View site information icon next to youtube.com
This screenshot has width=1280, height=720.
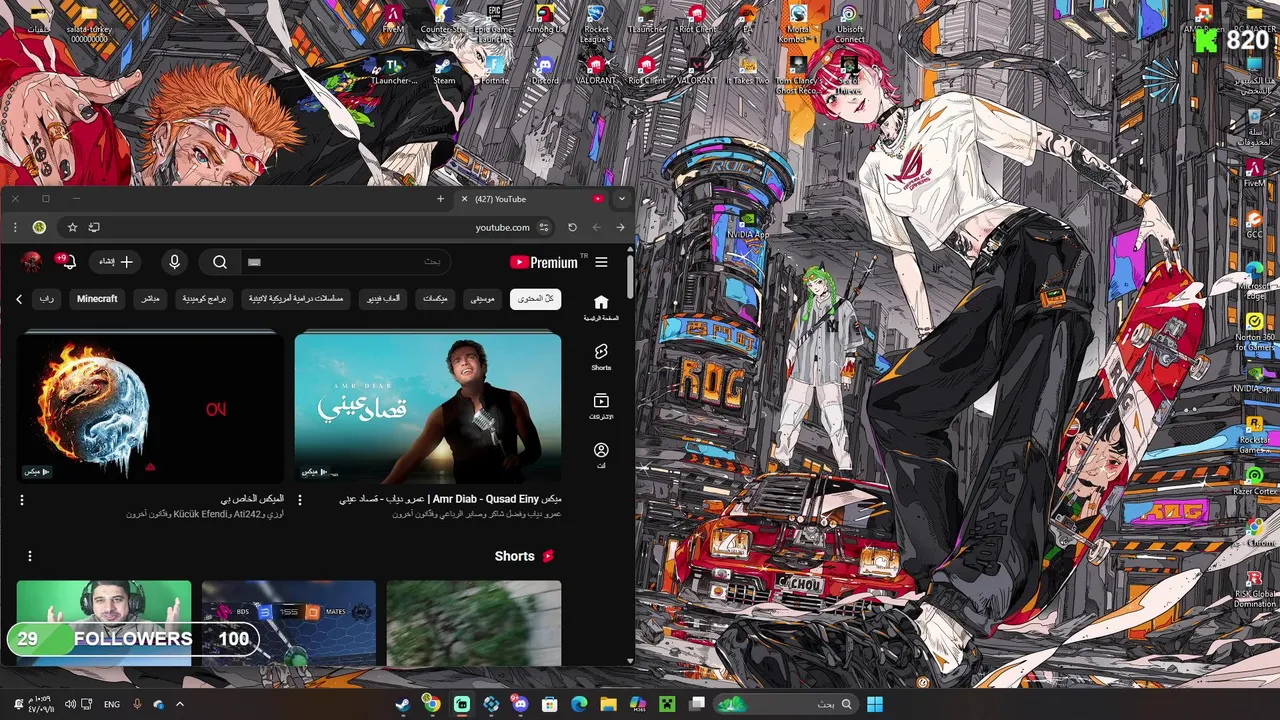[544, 227]
